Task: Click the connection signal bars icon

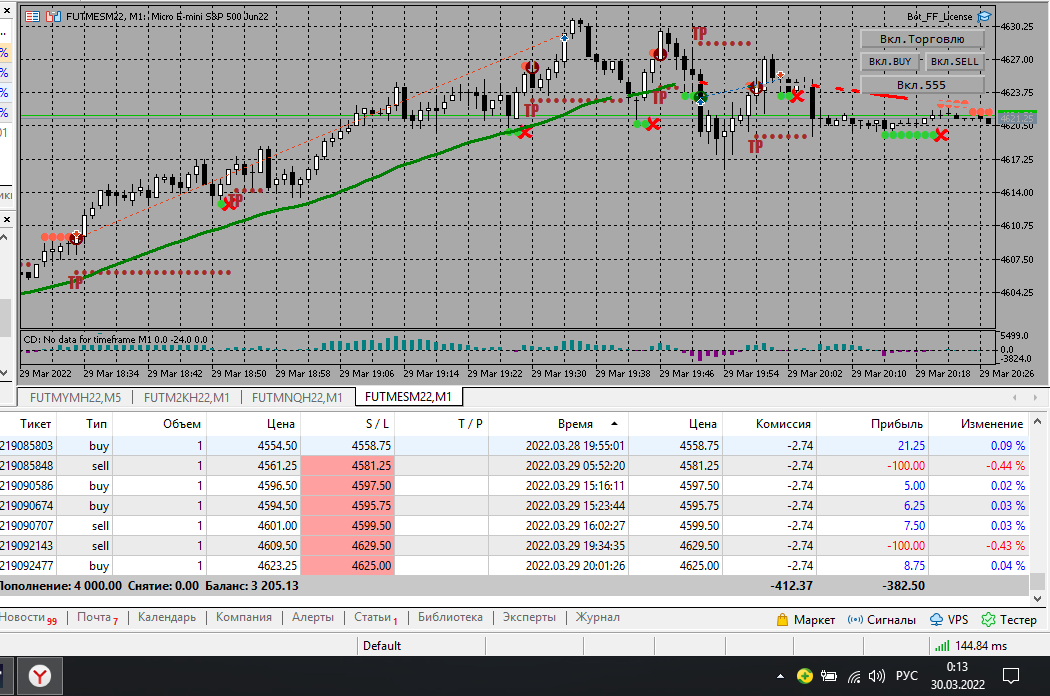Action: pyautogui.click(x=942, y=646)
